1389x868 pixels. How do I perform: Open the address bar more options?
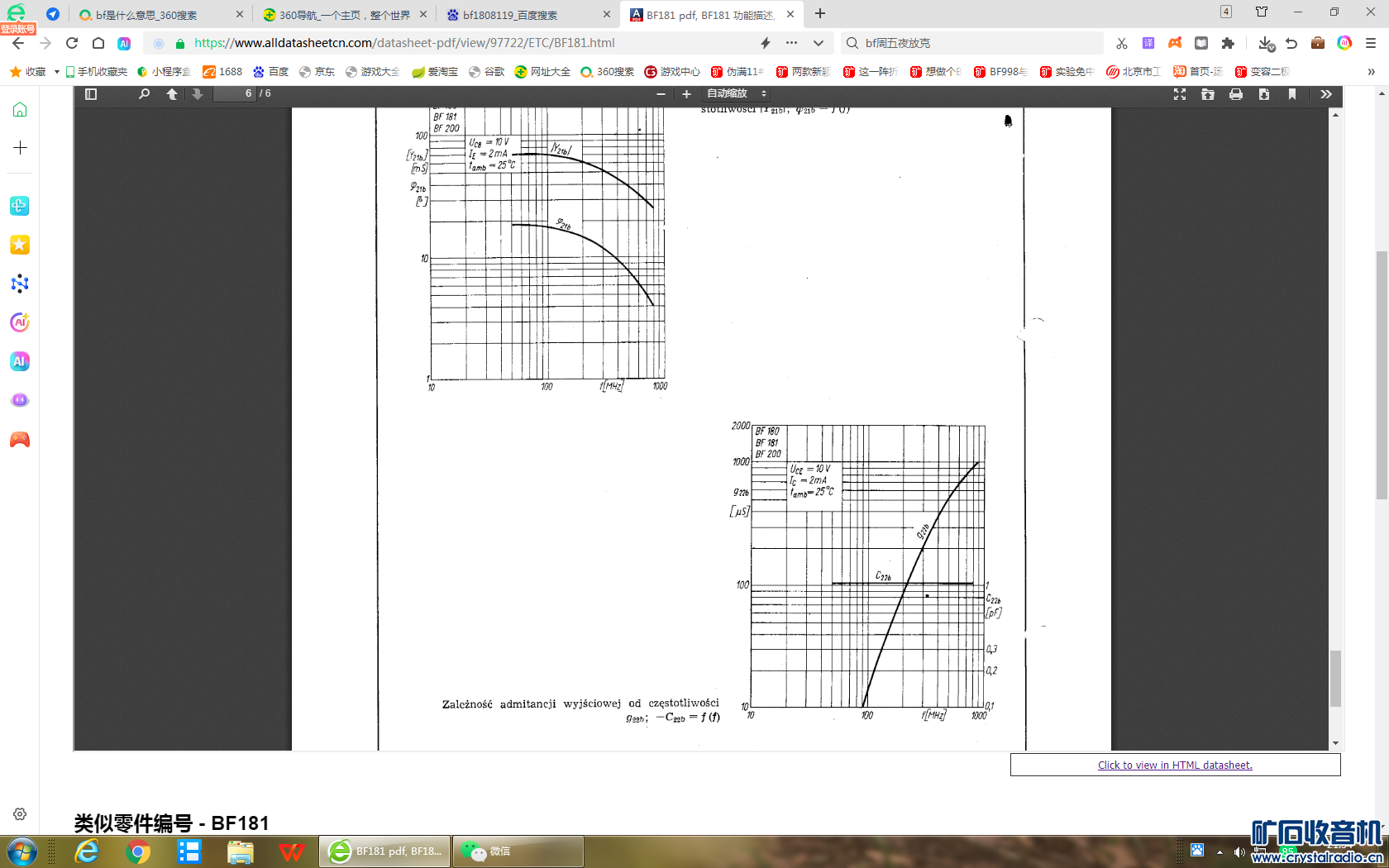pos(792,43)
